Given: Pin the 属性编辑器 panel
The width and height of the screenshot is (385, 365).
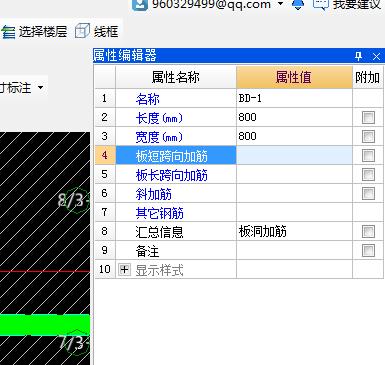Looking at the screenshot, I should pyautogui.click(x=359, y=56).
